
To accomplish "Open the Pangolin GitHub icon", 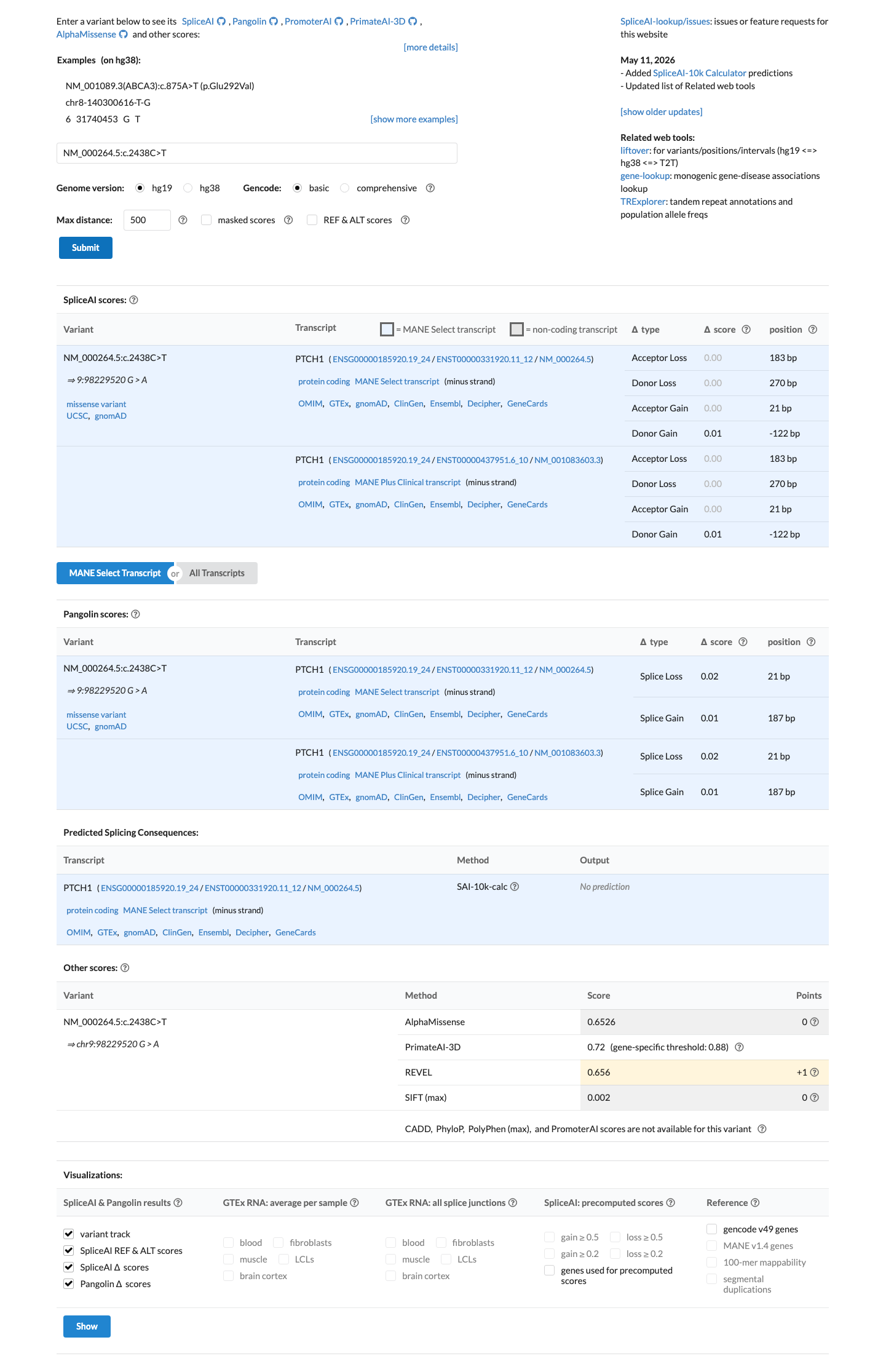I will [274, 22].
